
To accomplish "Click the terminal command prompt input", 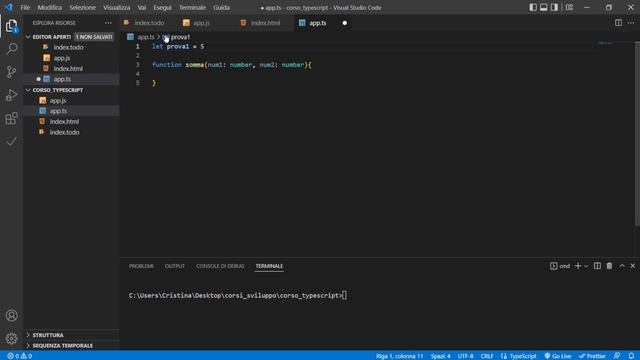I will 344,295.
